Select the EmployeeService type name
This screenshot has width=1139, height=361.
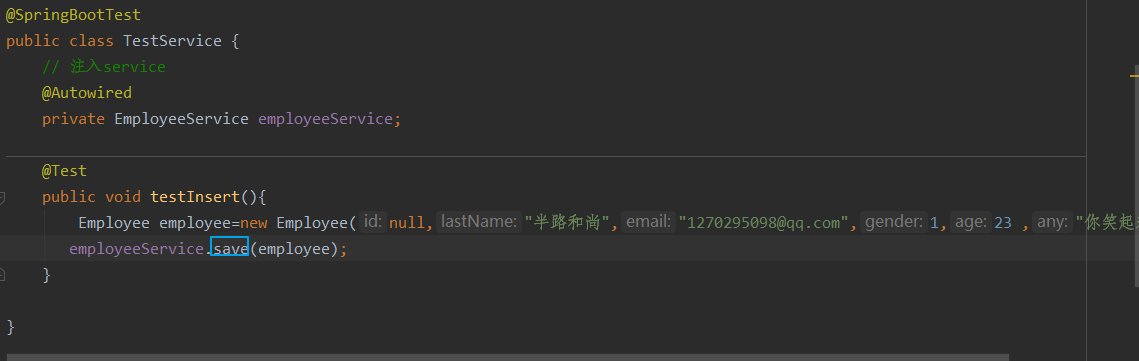pos(182,119)
